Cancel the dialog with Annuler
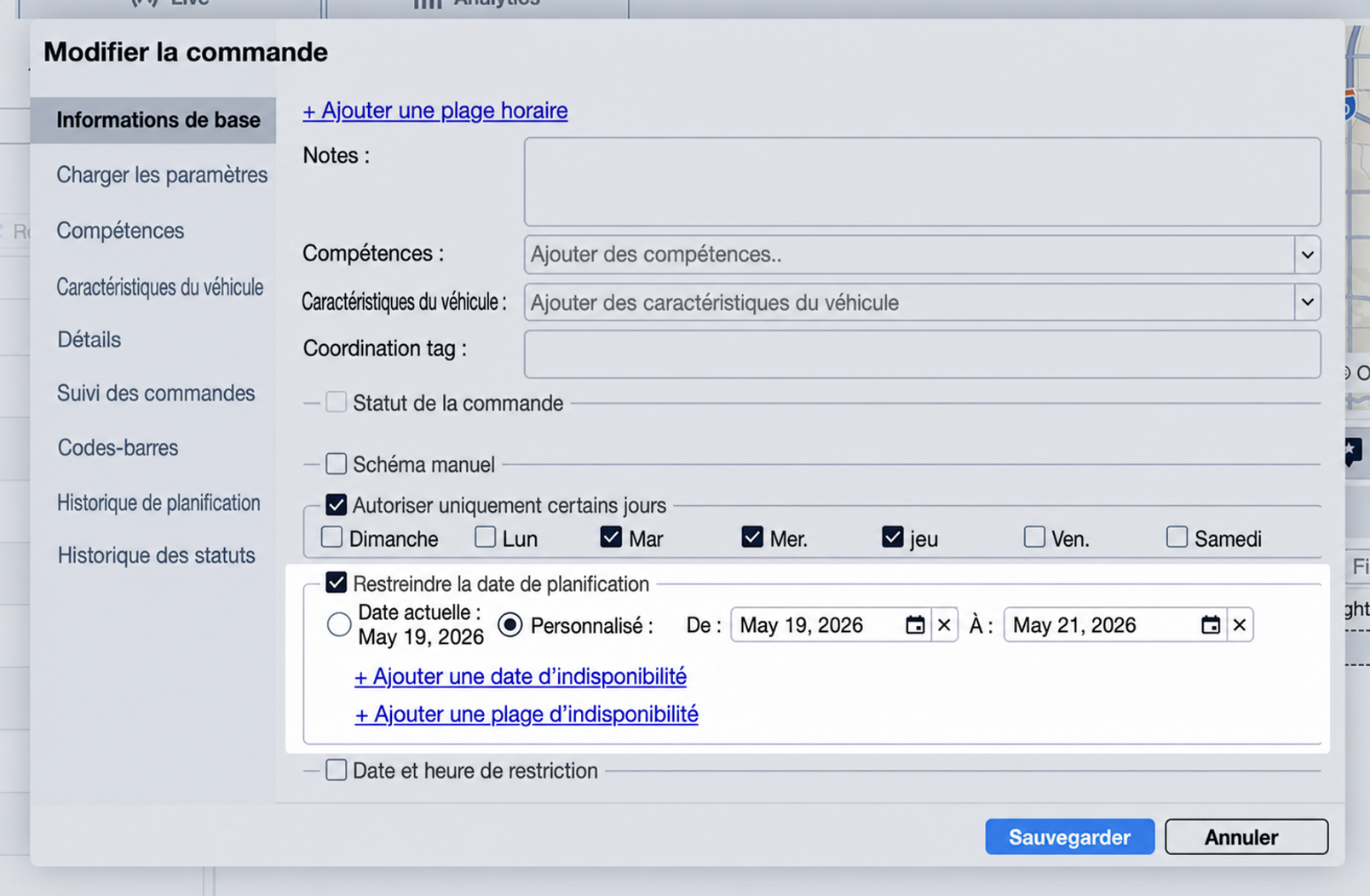This screenshot has width=1370, height=896. click(1246, 836)
